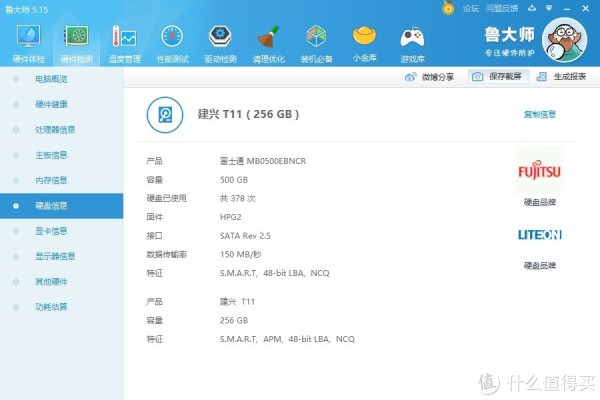This screenshot has height=400, width=600.
Task: Click 复制信息 copy info link
Action: (x=540, y=114)
